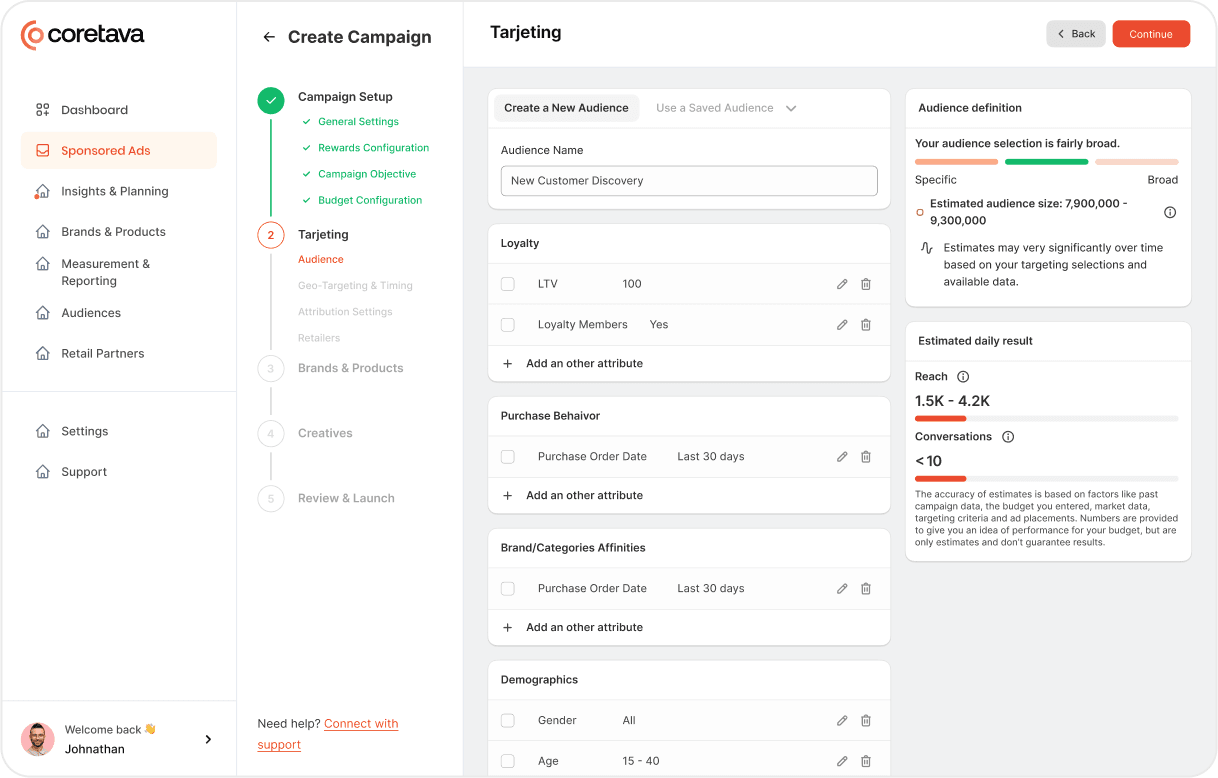
Task: Switch to the Create a New Audience tab
Action: (x=566, y=108)
